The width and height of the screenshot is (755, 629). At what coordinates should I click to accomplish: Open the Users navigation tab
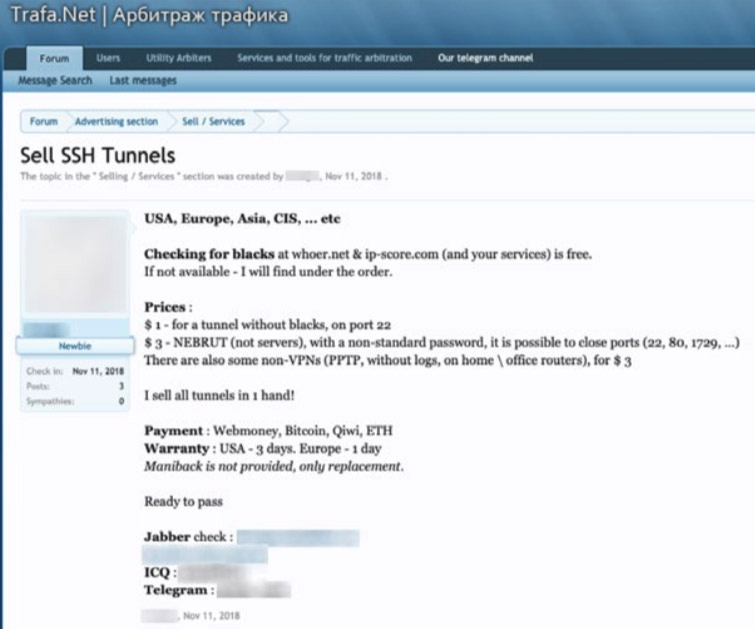pos(108,59)
